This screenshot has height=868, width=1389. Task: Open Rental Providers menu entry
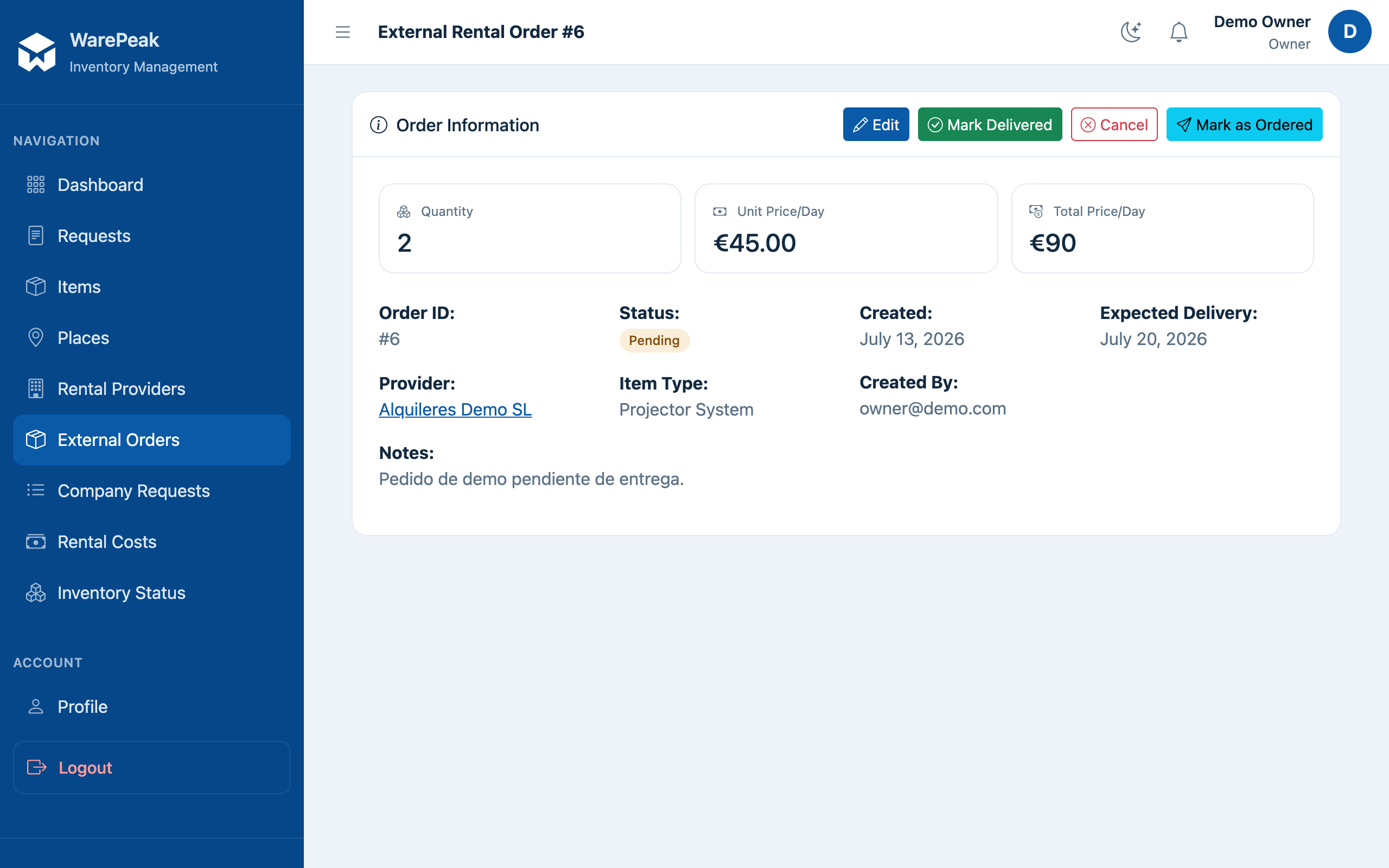(x=152, y=388)
